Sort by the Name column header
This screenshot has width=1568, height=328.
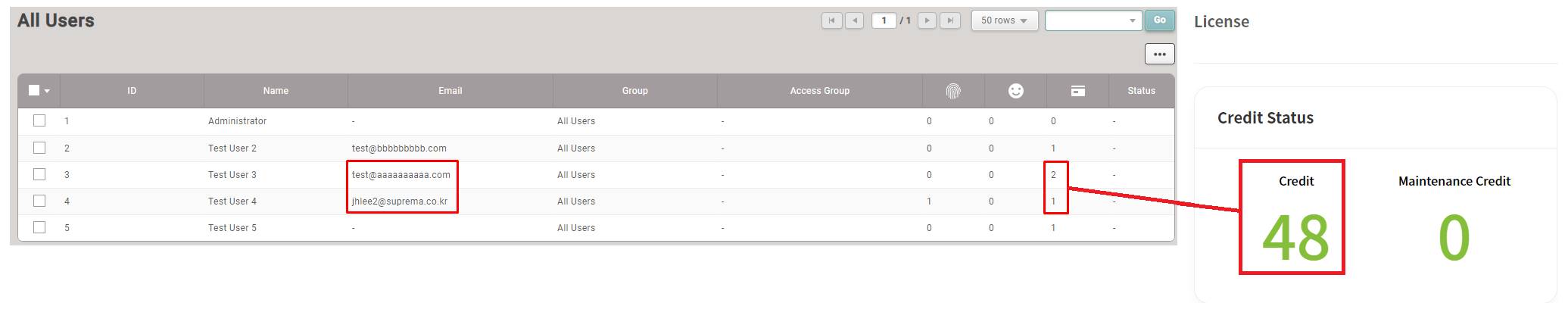click(x=276, y=91)
